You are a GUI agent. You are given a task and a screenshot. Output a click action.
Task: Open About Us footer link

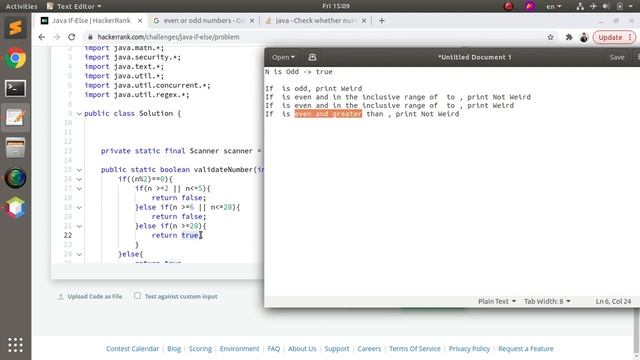pyautogui.click(x=302, y=349)
